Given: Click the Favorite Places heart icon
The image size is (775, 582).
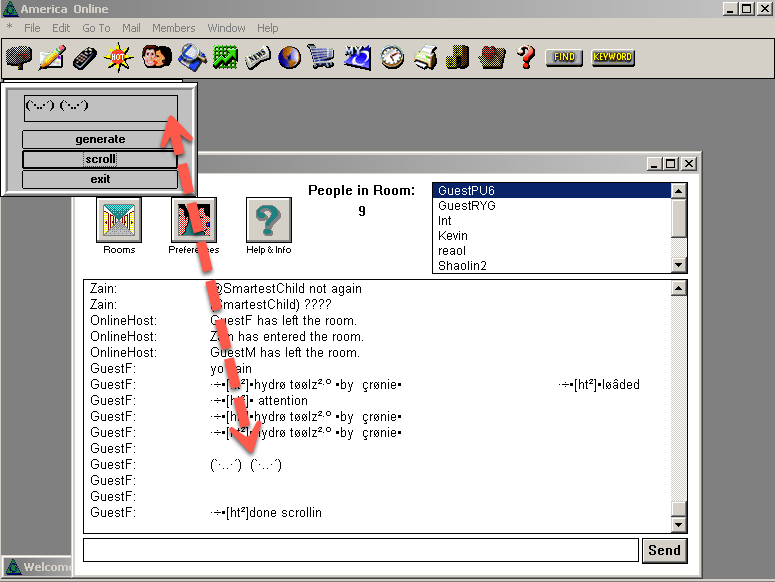Looking at the screenshot, I should [x=492, y=57].
